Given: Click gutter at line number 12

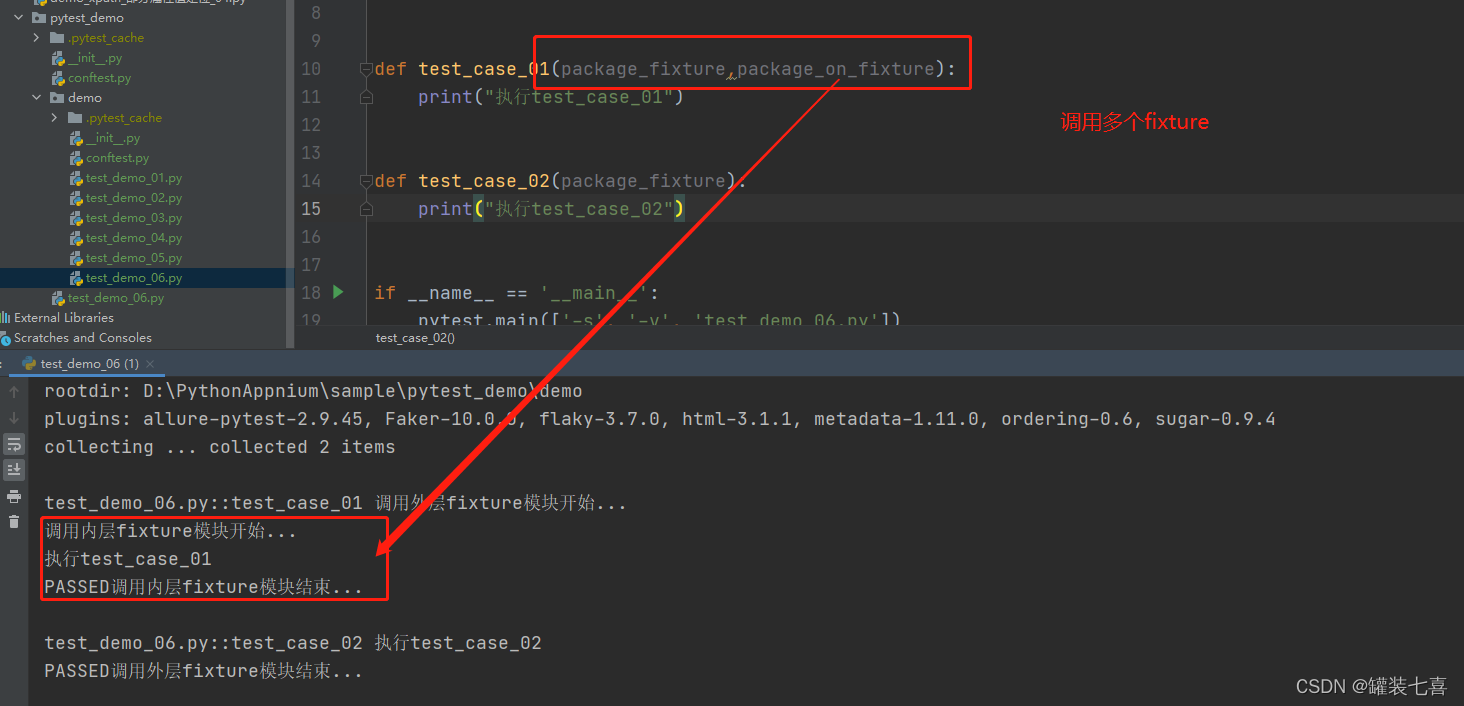Looking at the screenshot, I should pos(310,125).
